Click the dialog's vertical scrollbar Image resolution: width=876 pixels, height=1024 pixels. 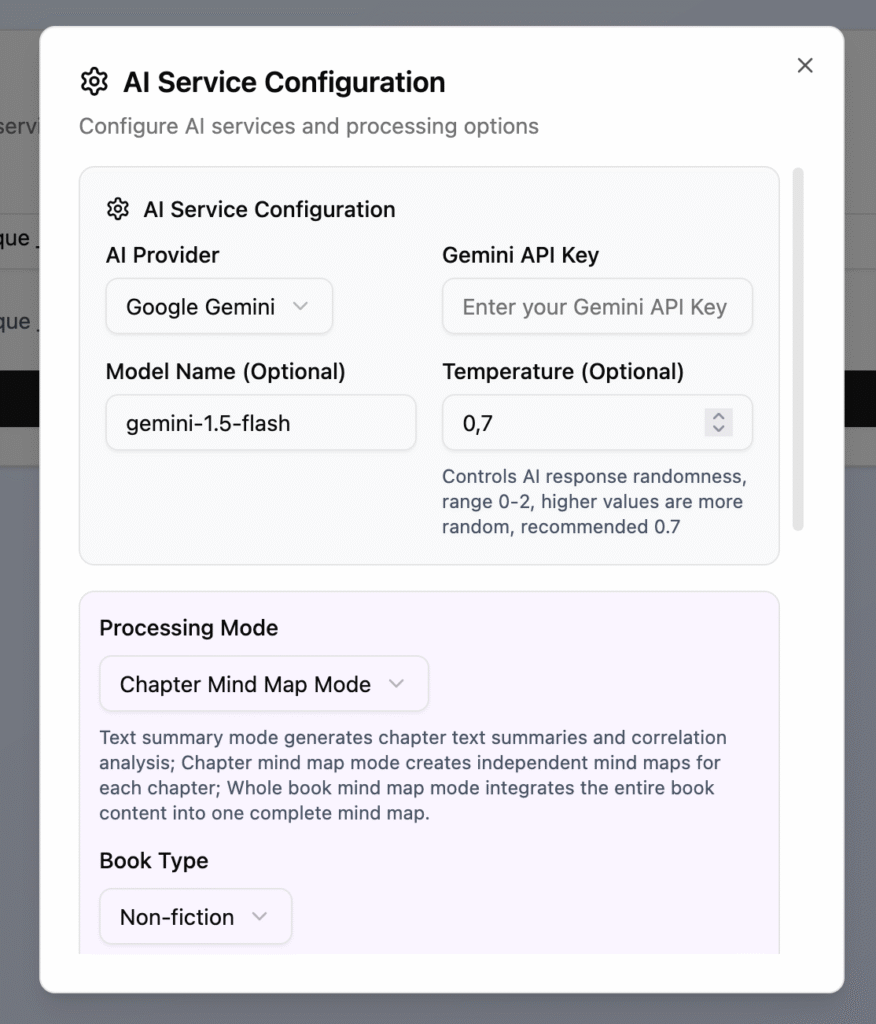tap(798, 349)
